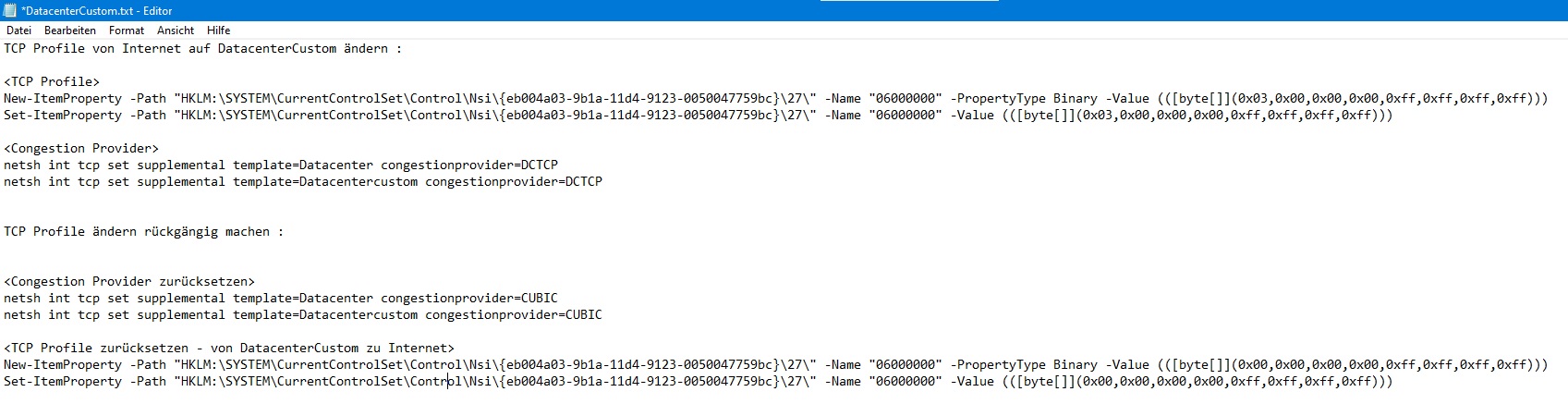Place cursor in 'TCP Profile ändern rückgängig machen' line
This screenshot has height=404, width=1568.
tap(143, 231)
